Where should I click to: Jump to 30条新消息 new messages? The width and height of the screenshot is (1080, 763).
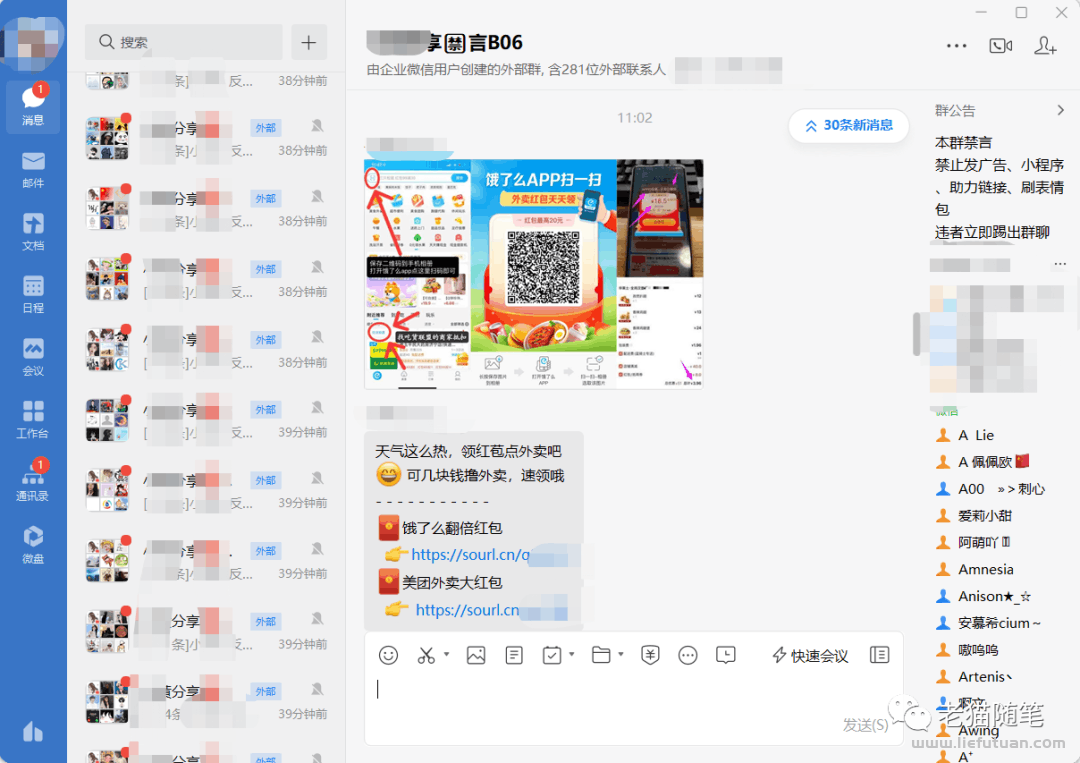[x=849, y=125]
